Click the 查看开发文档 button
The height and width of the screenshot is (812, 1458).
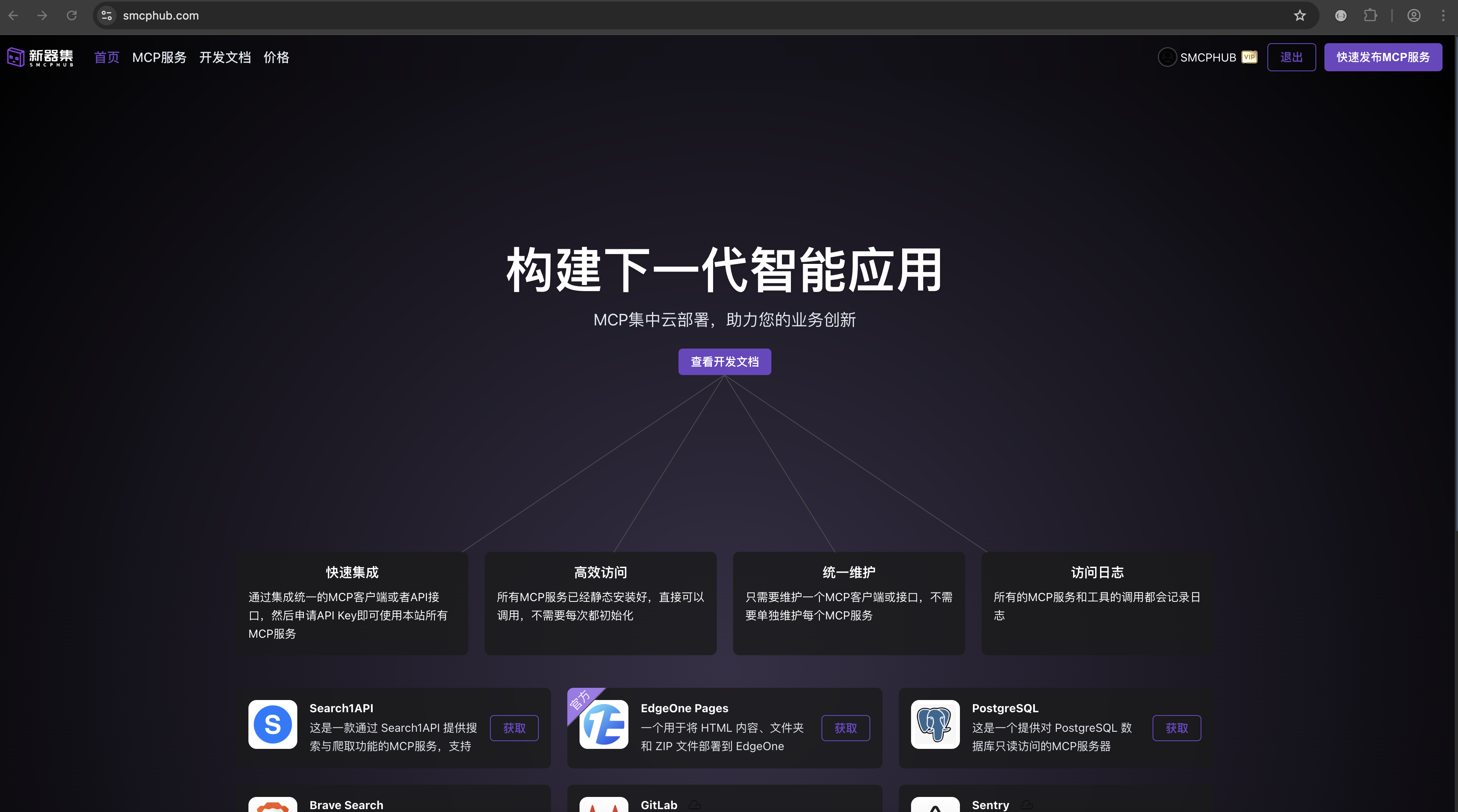click(x=725, y=362)
